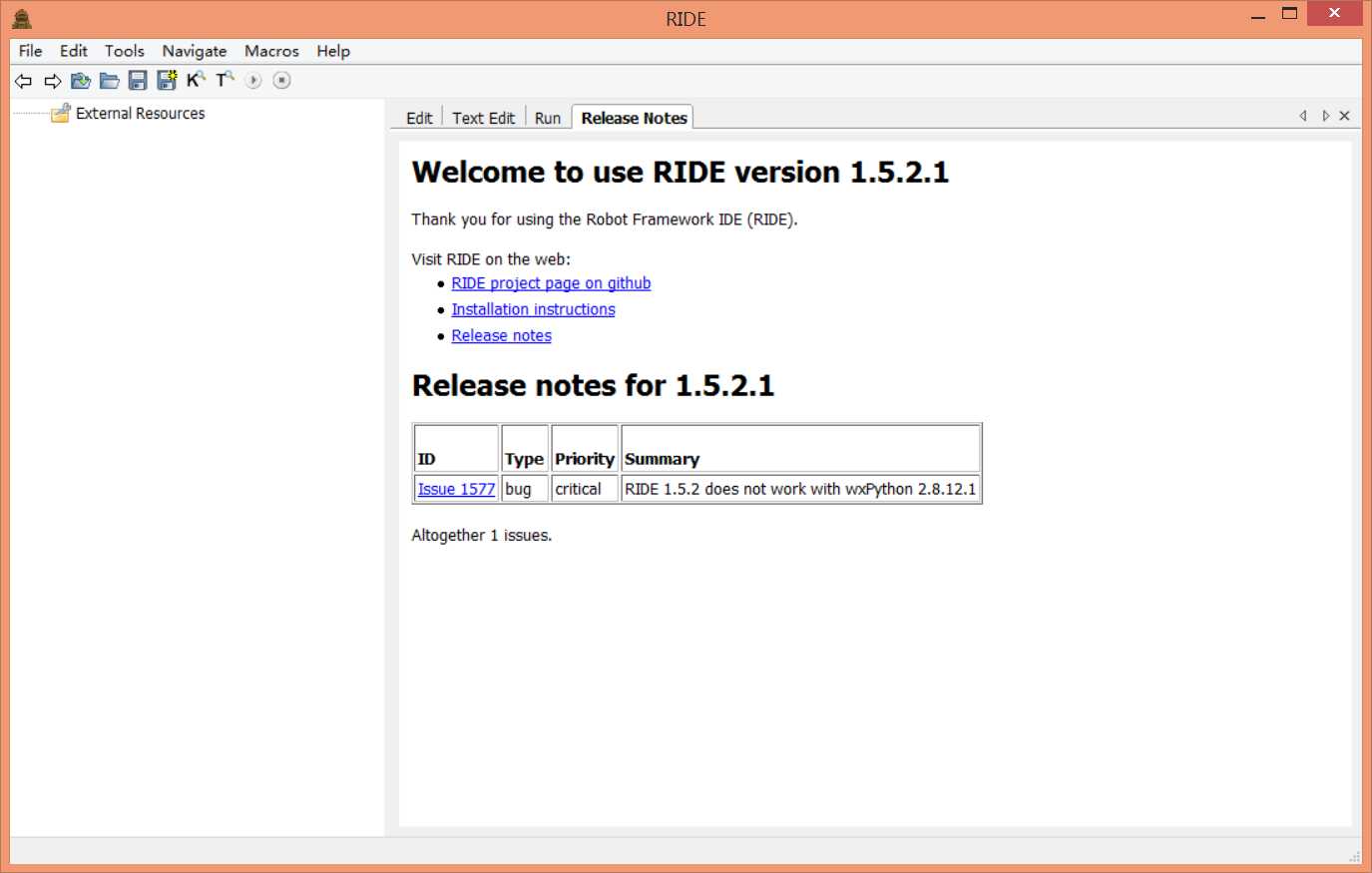Close the current notebook tab
Screen dimensions: 1372x873
[1344, 116]
